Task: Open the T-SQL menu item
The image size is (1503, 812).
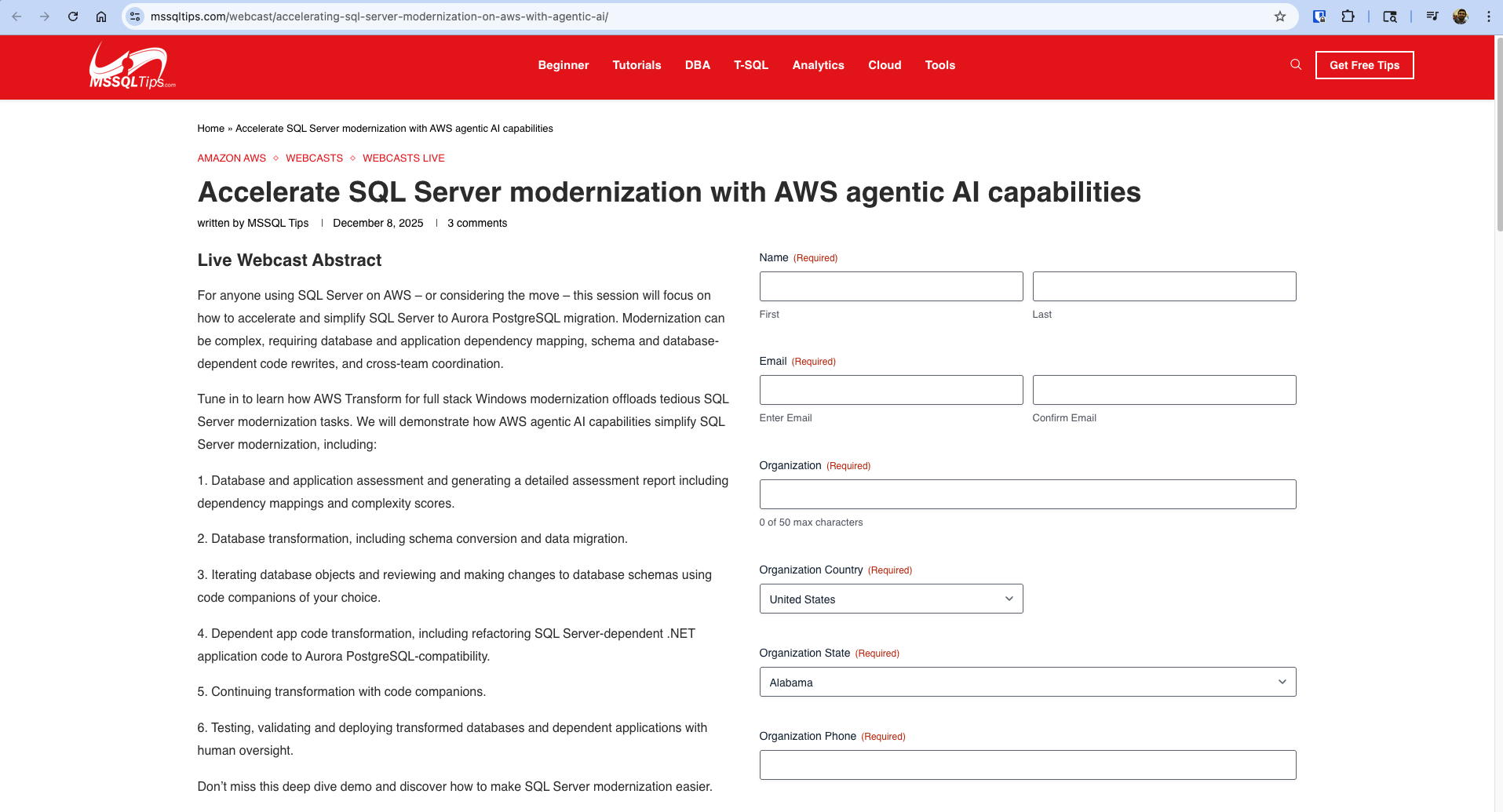Action: coord(751,65)
